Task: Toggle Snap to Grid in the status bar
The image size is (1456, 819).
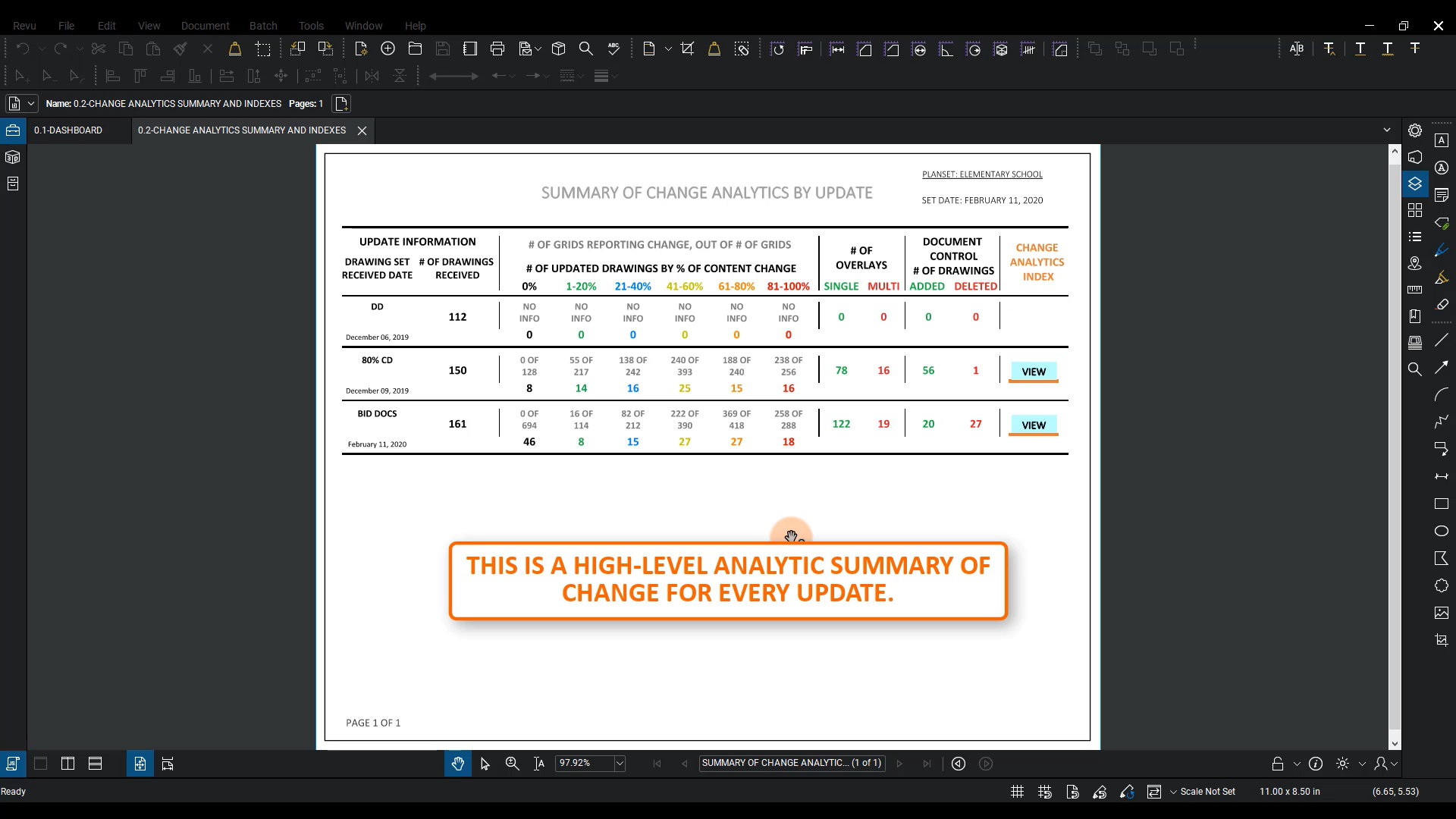Action: (x=1045, y=792)
